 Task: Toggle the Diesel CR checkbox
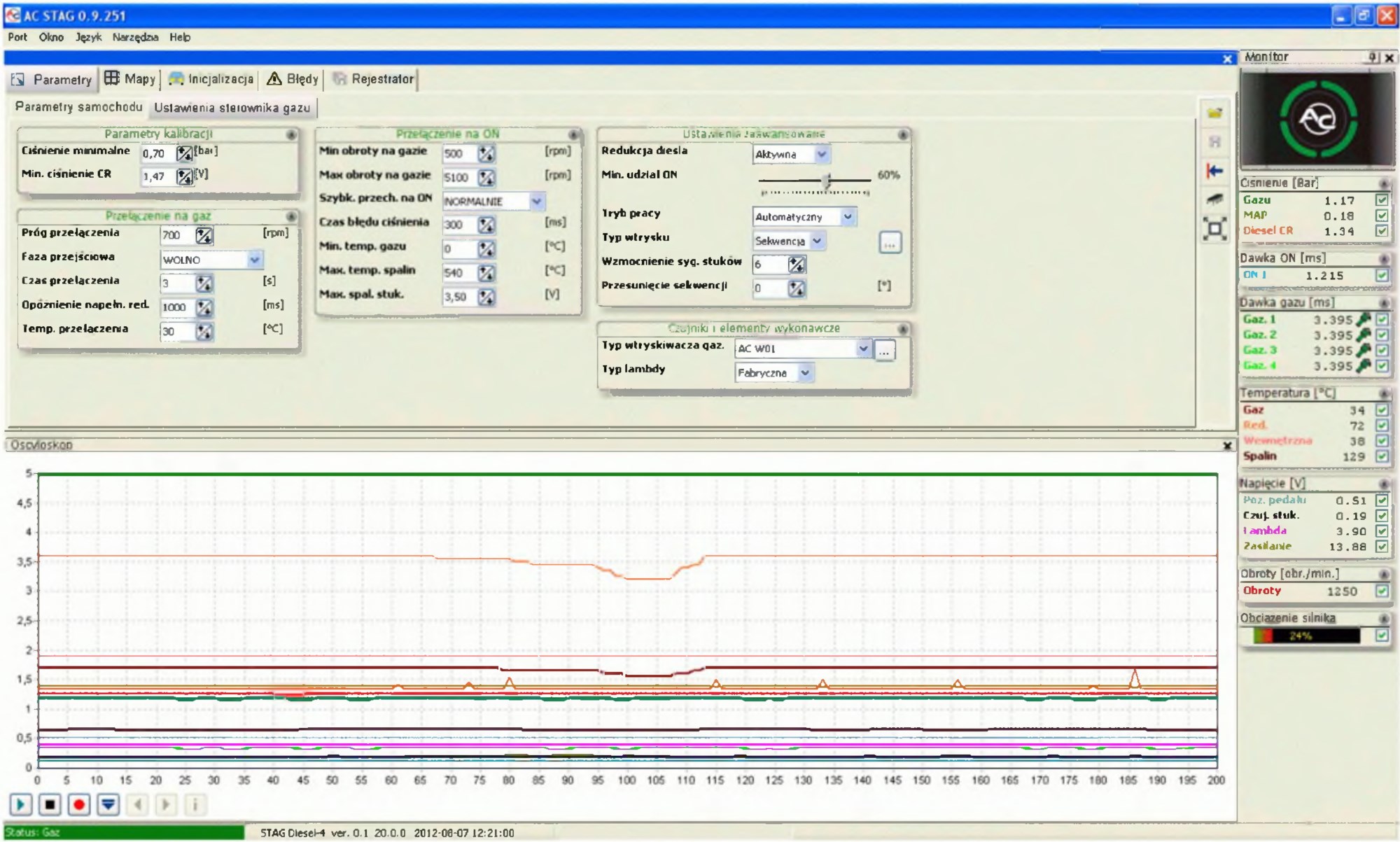coord(1382,231)
